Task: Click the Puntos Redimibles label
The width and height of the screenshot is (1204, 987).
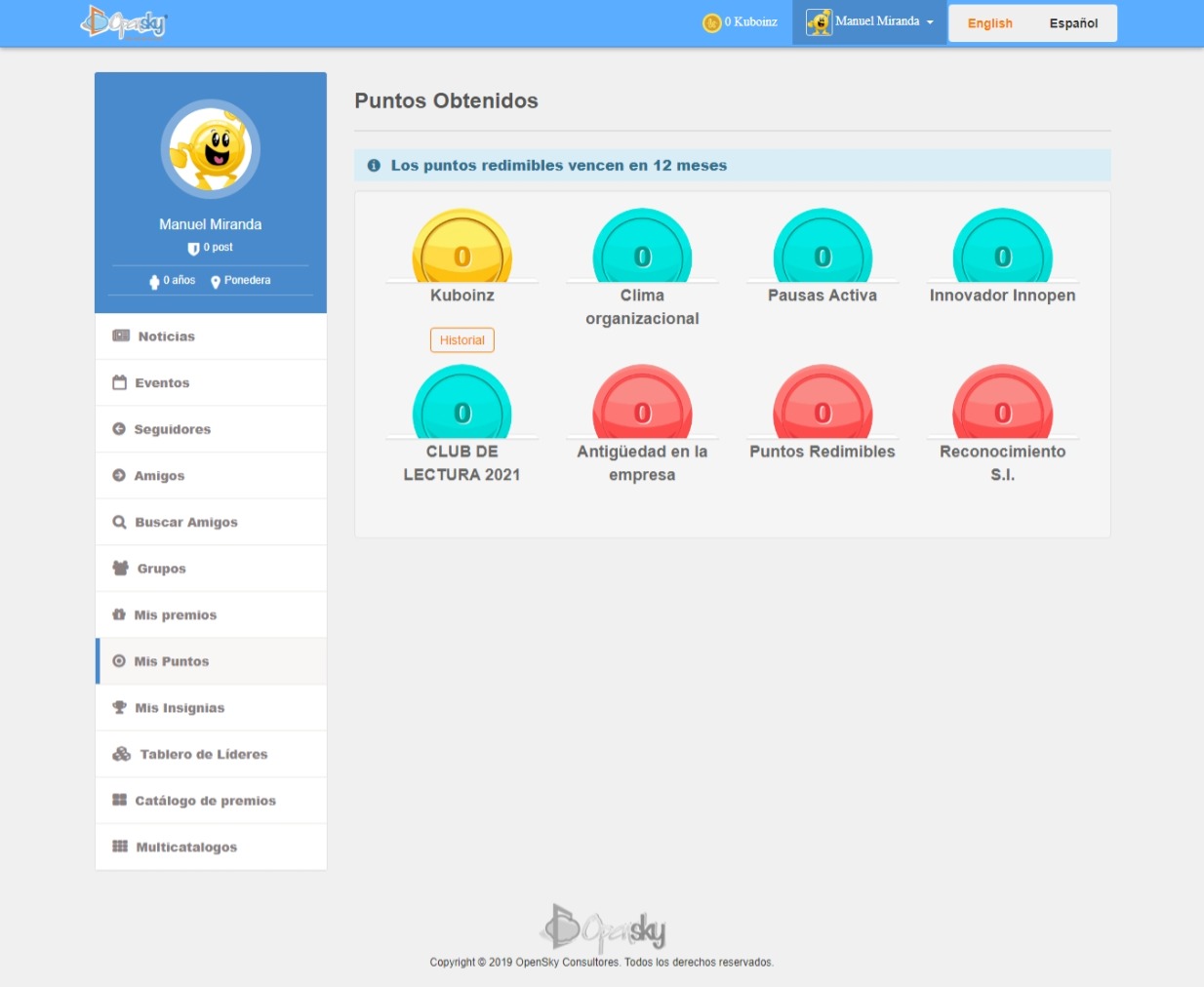Action: coord(823,452)
